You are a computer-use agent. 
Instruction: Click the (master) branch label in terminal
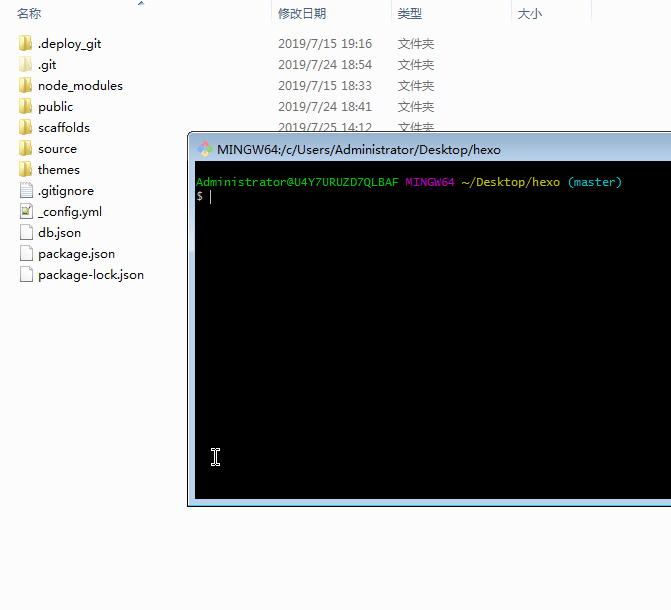coord(595,182)
